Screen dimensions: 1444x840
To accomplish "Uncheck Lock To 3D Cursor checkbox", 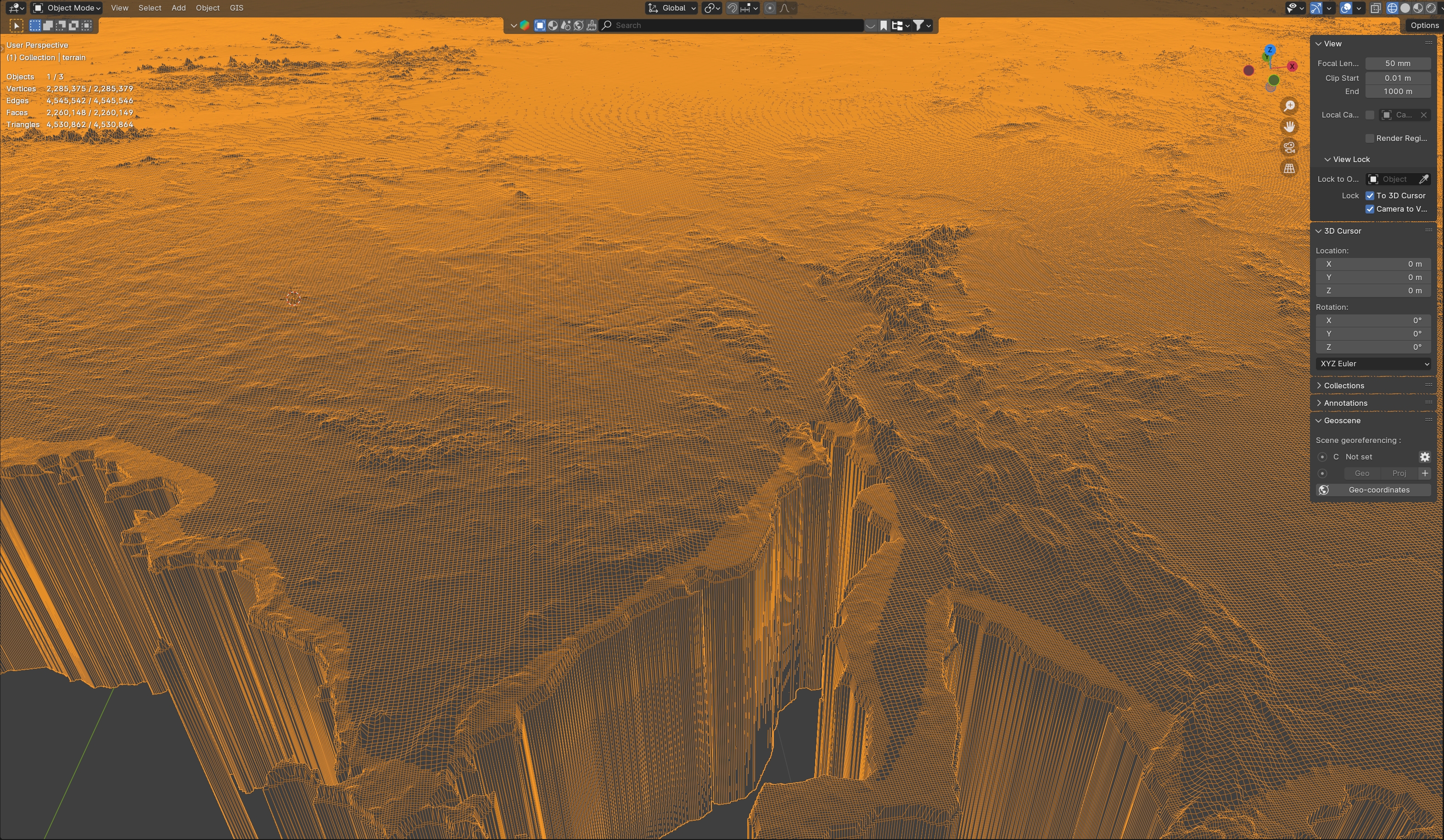I will pyautogui.click(x=1370, y=196).
